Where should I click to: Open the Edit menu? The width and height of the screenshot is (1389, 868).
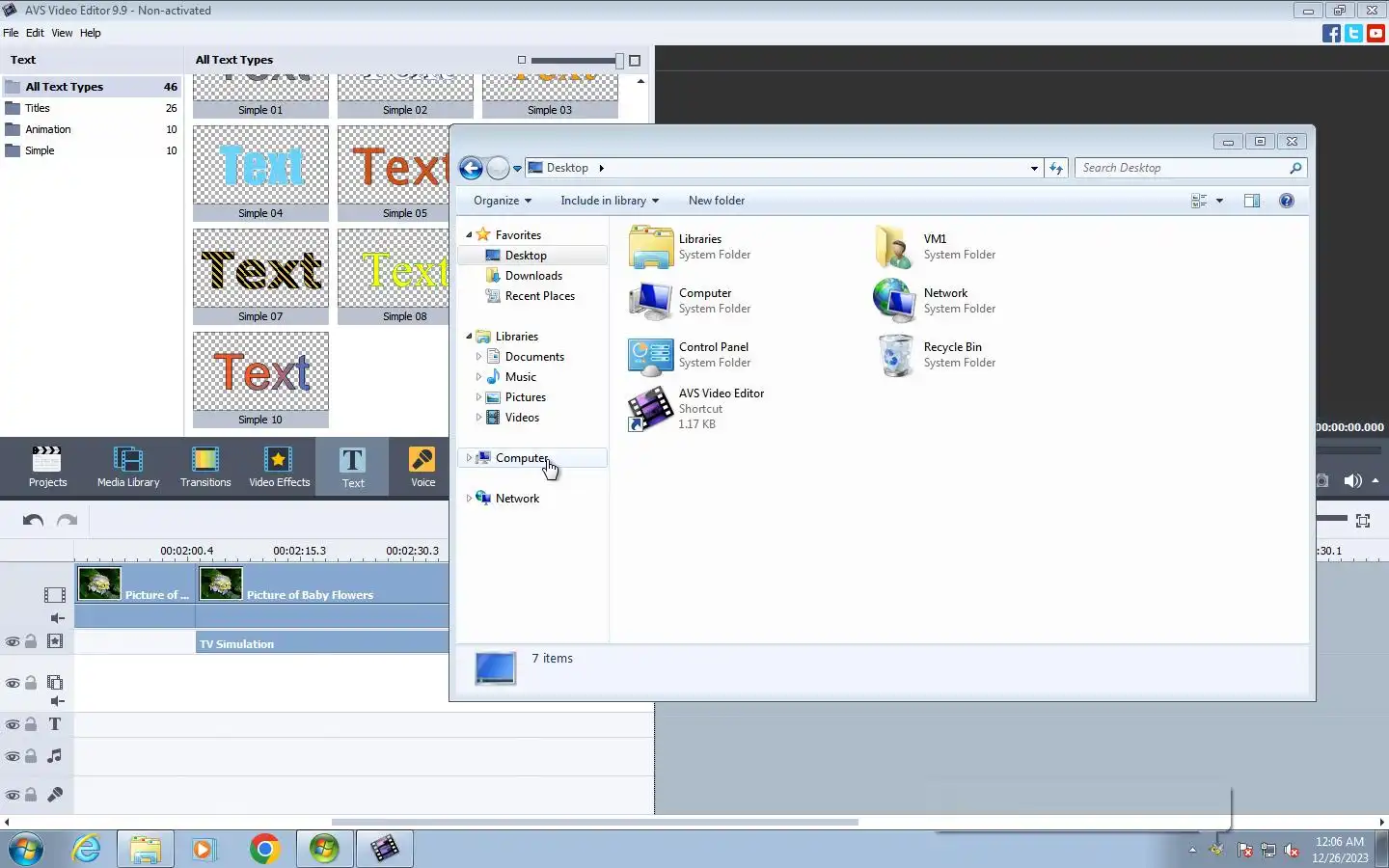pos(35,33)
